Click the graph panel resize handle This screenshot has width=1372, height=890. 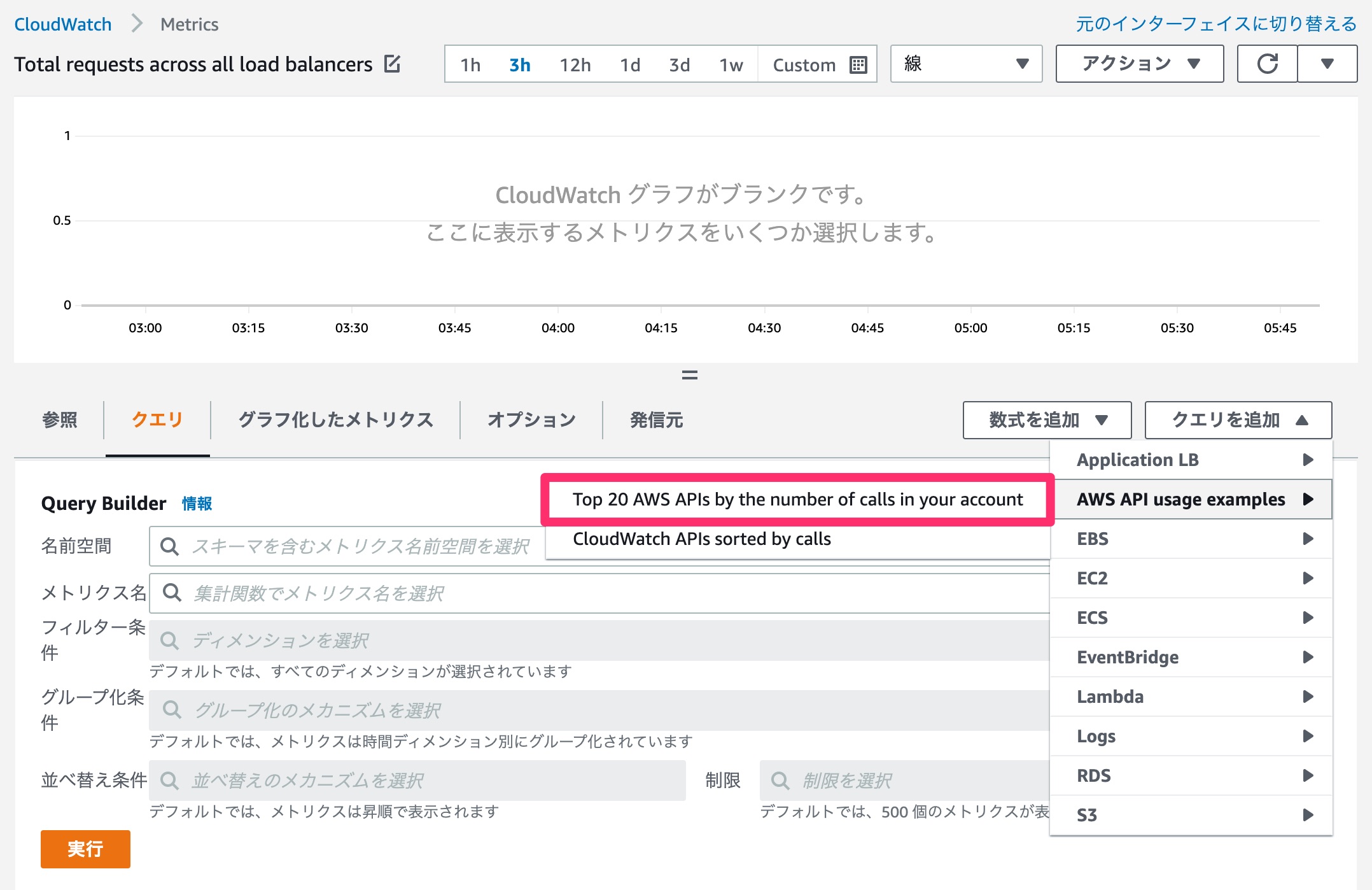[690, 375]
